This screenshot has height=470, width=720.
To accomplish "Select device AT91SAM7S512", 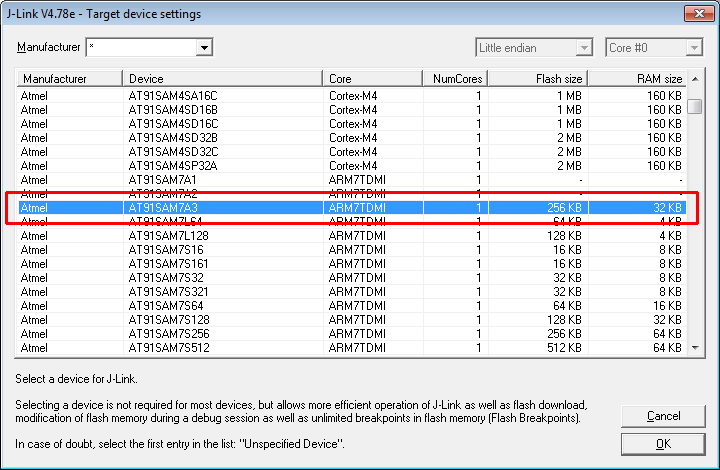I will pyautogui.click(x=352, y=347).
